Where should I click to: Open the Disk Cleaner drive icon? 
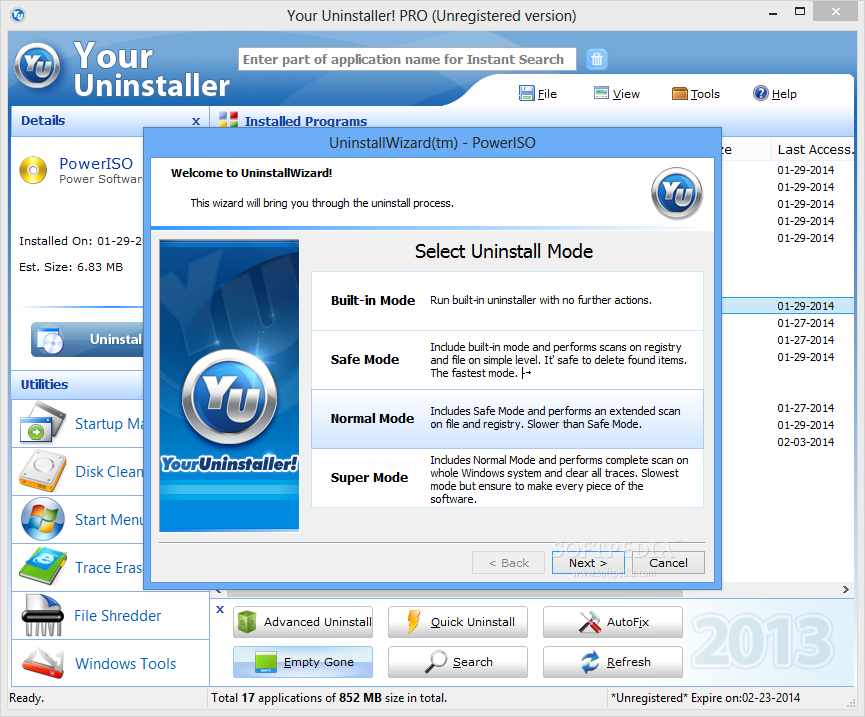pyautogui.click(x=42, y=472)
